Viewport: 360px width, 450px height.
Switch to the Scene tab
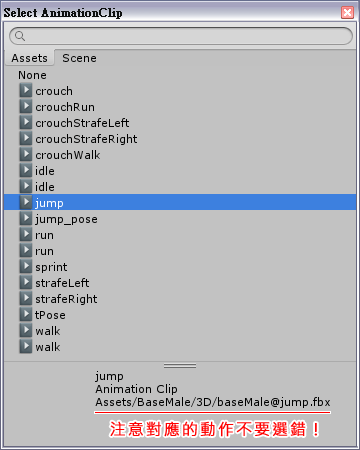(79, 58)
